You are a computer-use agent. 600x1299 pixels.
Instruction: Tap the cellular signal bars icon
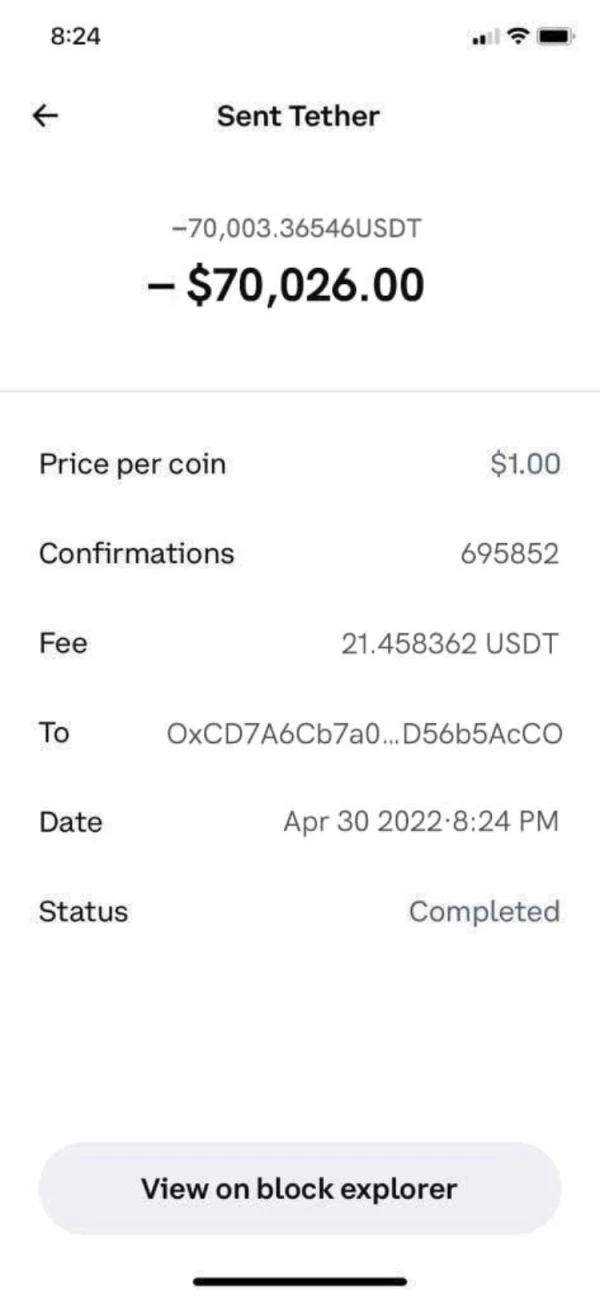click(x=484, y=38)
